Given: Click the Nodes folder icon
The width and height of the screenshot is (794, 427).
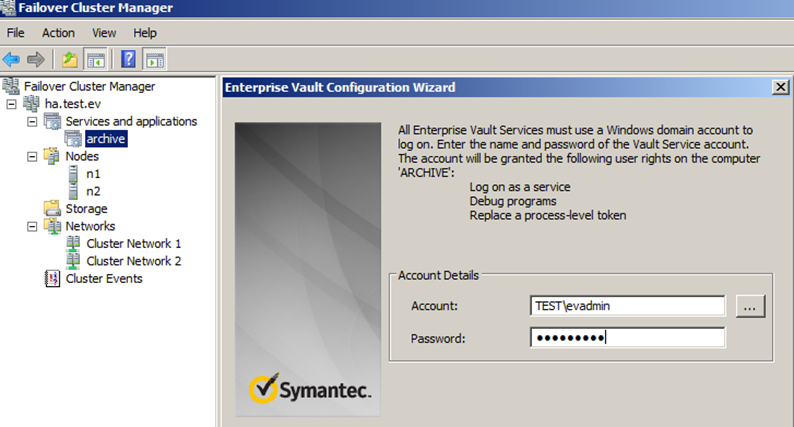Looking at the screenshot, I should point(52,156).
